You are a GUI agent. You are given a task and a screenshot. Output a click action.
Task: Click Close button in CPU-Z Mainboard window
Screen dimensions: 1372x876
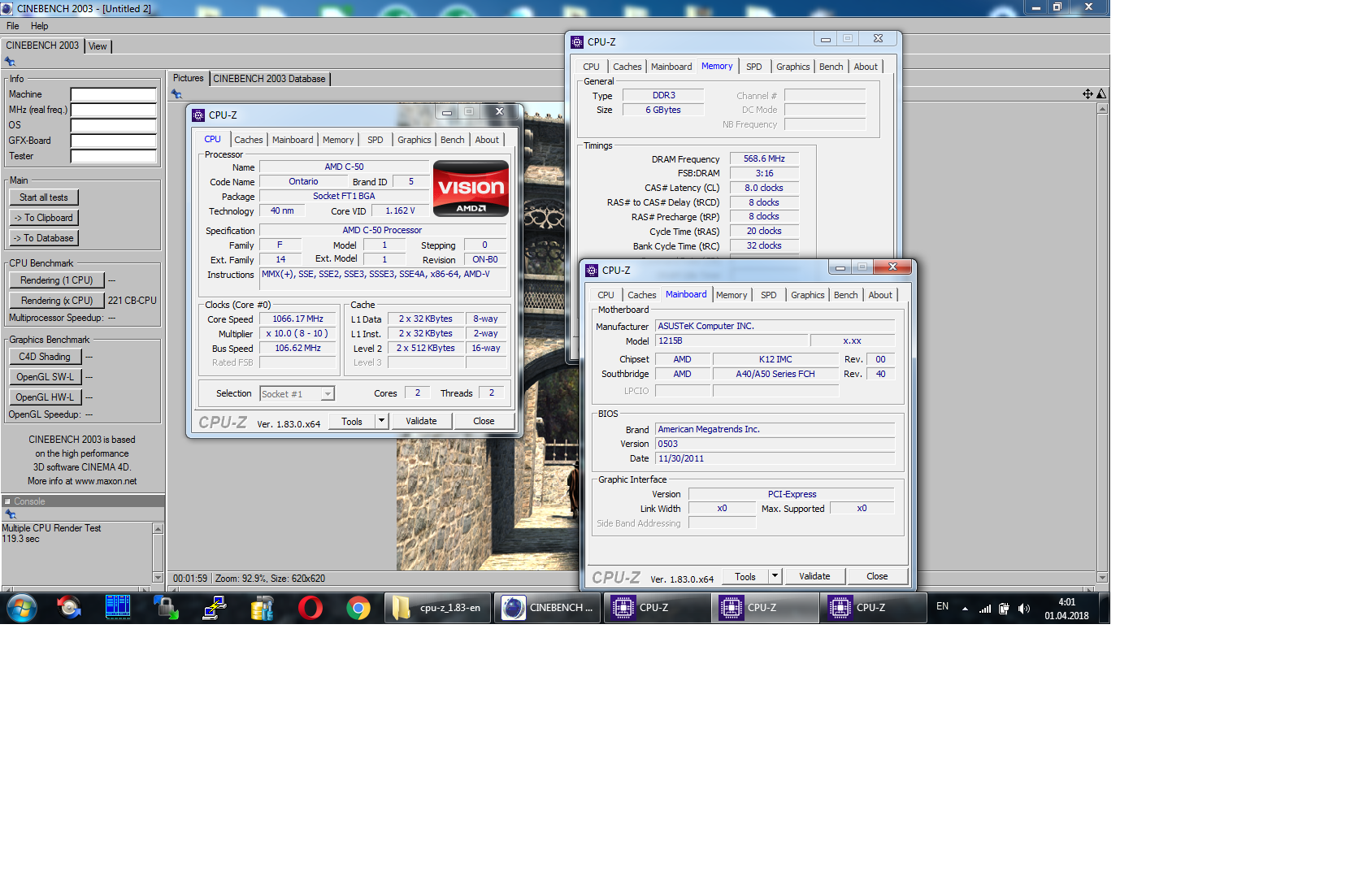[x=877, y=576]
